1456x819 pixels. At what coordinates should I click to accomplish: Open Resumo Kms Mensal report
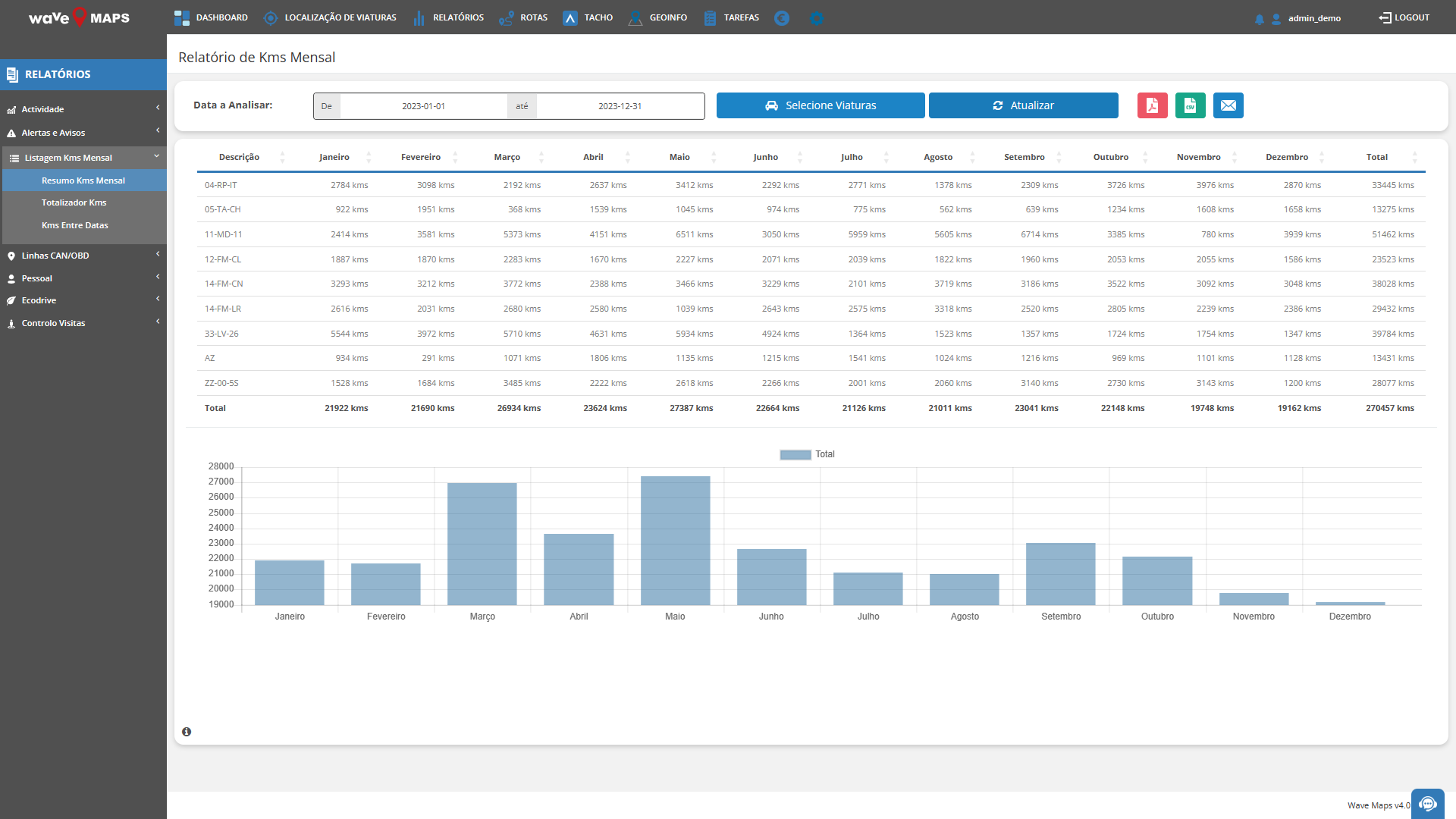click(x=83, y=180)
